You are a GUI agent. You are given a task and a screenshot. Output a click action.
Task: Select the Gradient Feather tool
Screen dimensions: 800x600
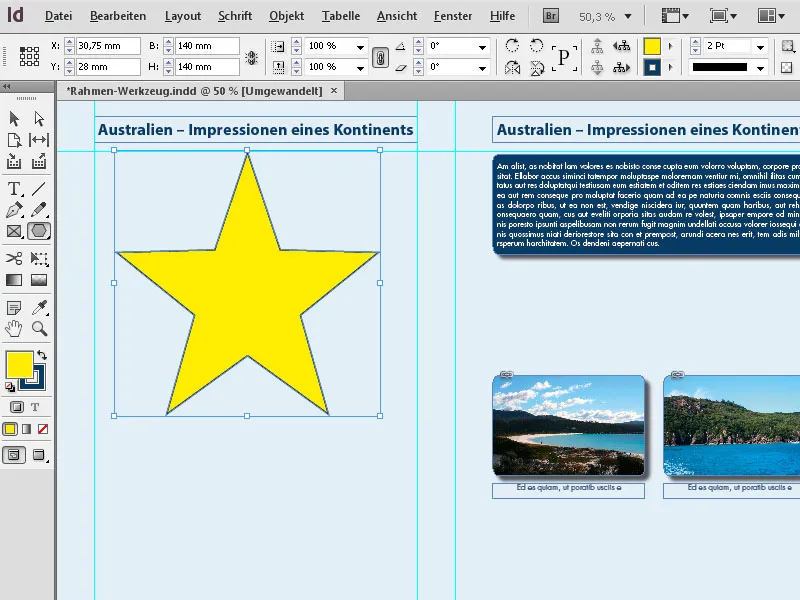pyautogui.click(x=39, y=280)
